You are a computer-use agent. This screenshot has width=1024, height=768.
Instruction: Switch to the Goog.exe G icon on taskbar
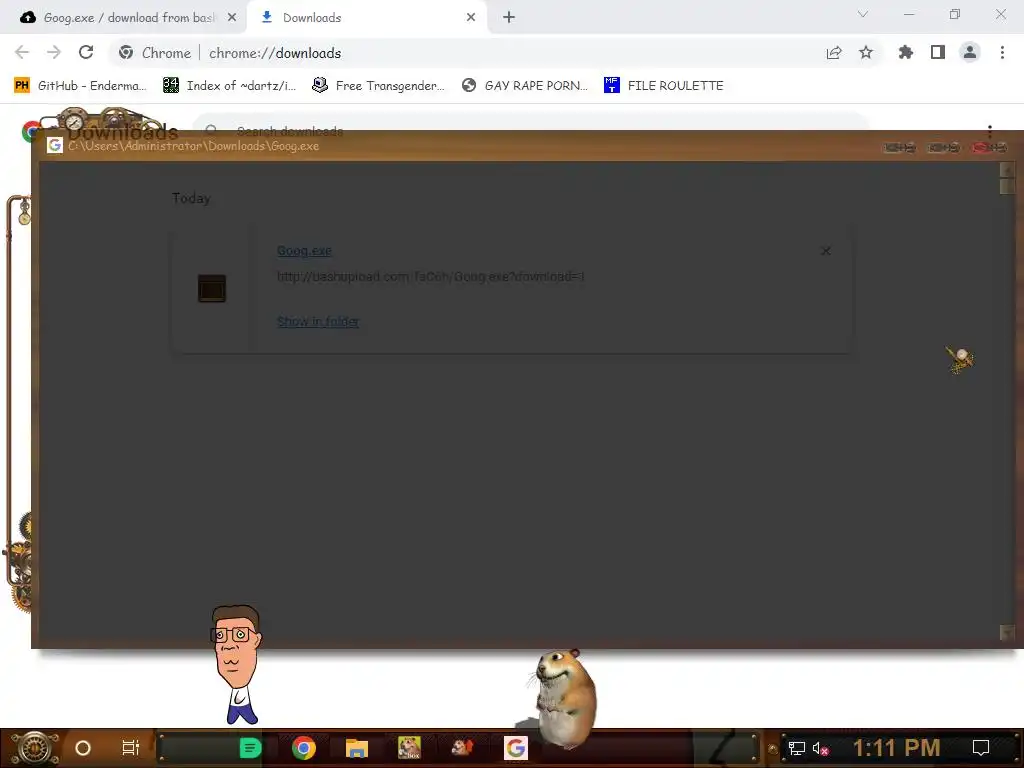point(516,748)
